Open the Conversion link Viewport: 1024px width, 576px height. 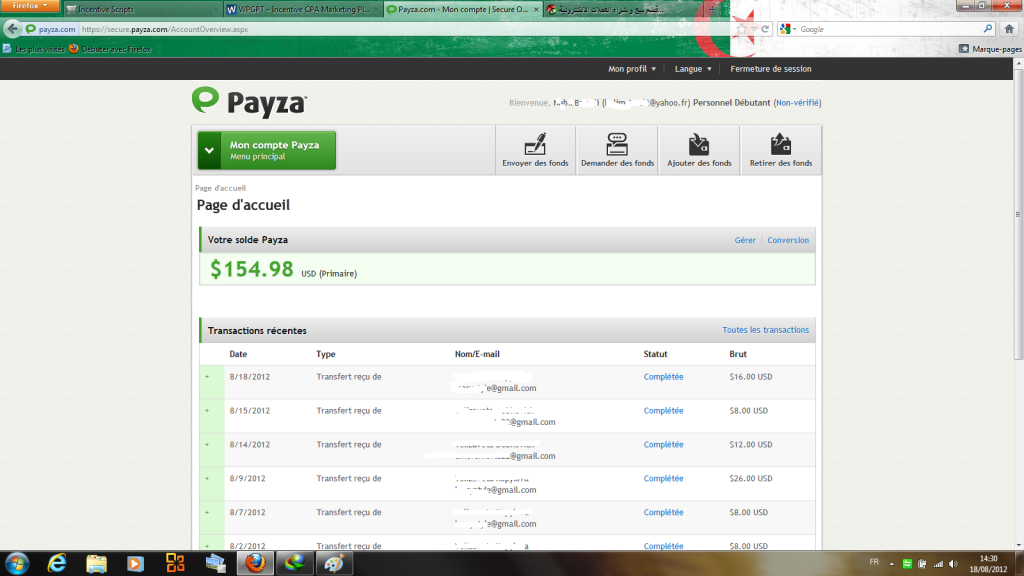[788, 240]
